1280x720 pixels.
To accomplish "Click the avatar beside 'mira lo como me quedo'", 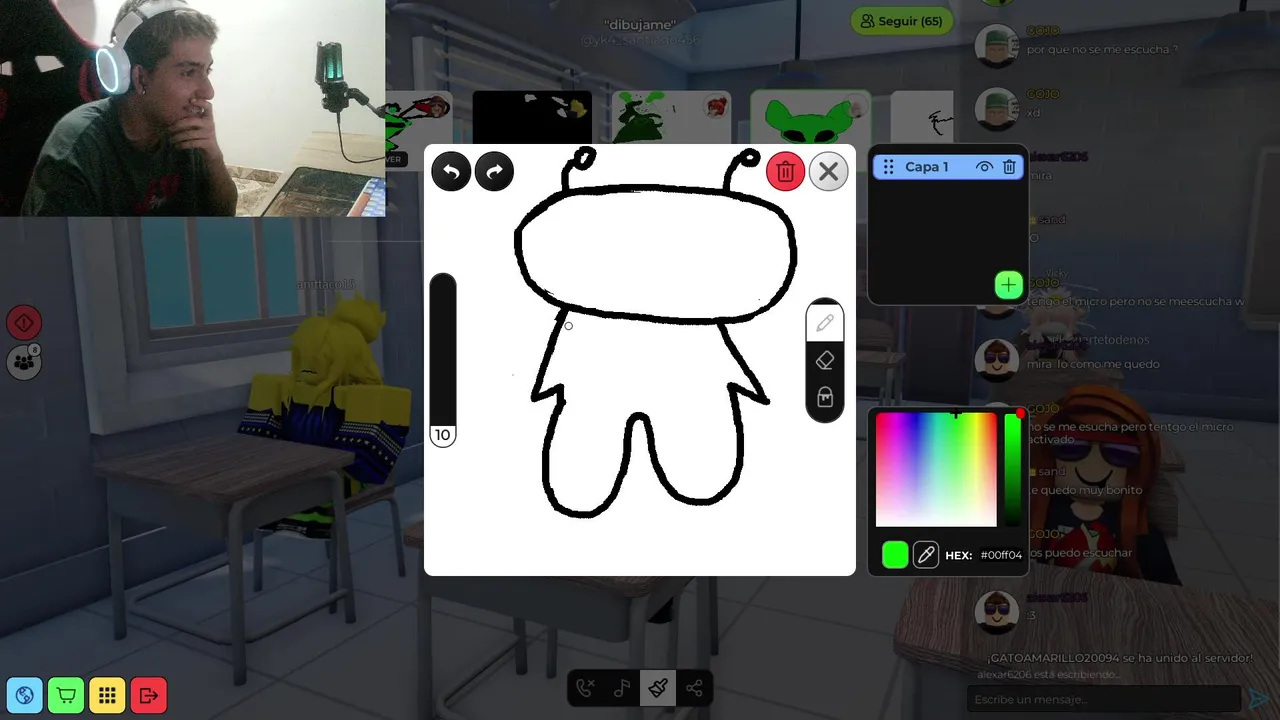I will (x=997, y=360).
